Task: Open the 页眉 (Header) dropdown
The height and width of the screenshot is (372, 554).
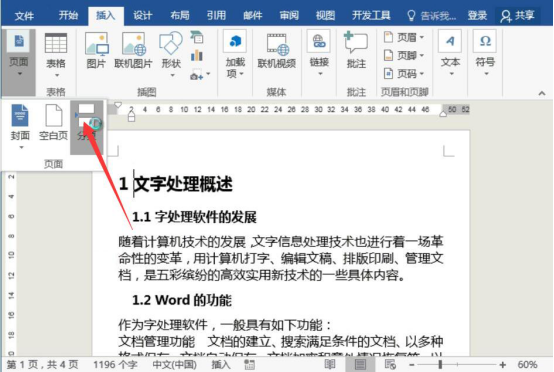Action: click(404, 37)
